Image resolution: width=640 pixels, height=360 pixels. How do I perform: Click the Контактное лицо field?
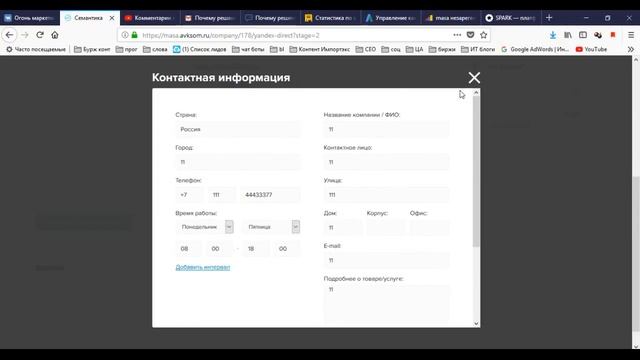pyautogui.click(x=386, y=162)
